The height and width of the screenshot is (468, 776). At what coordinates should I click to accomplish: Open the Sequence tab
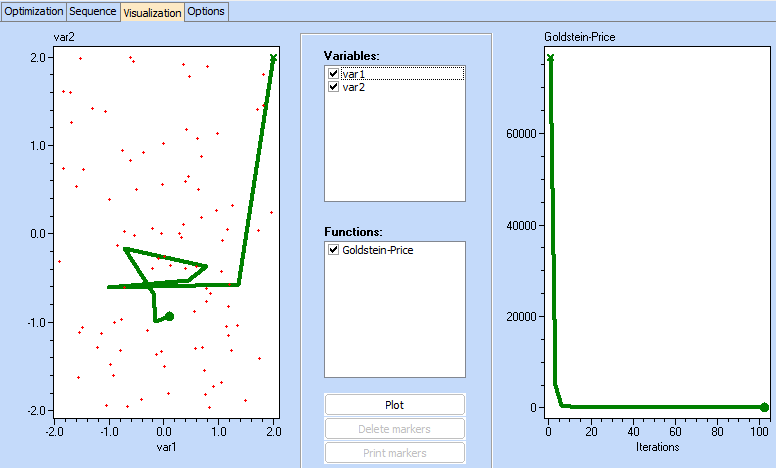(93, 11)
